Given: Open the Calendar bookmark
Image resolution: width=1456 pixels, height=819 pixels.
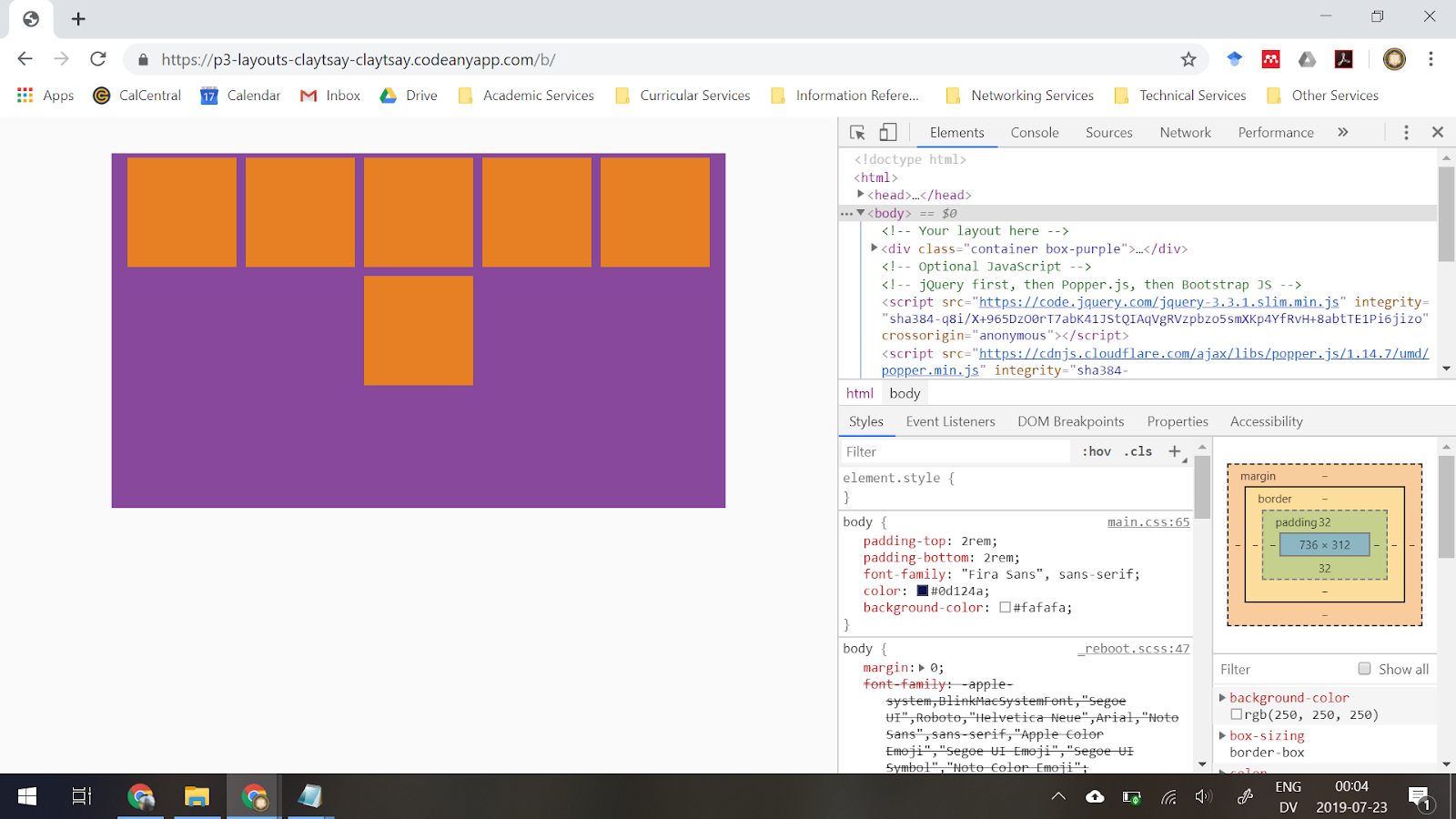Looking at the screenshot, I should 240,96.
